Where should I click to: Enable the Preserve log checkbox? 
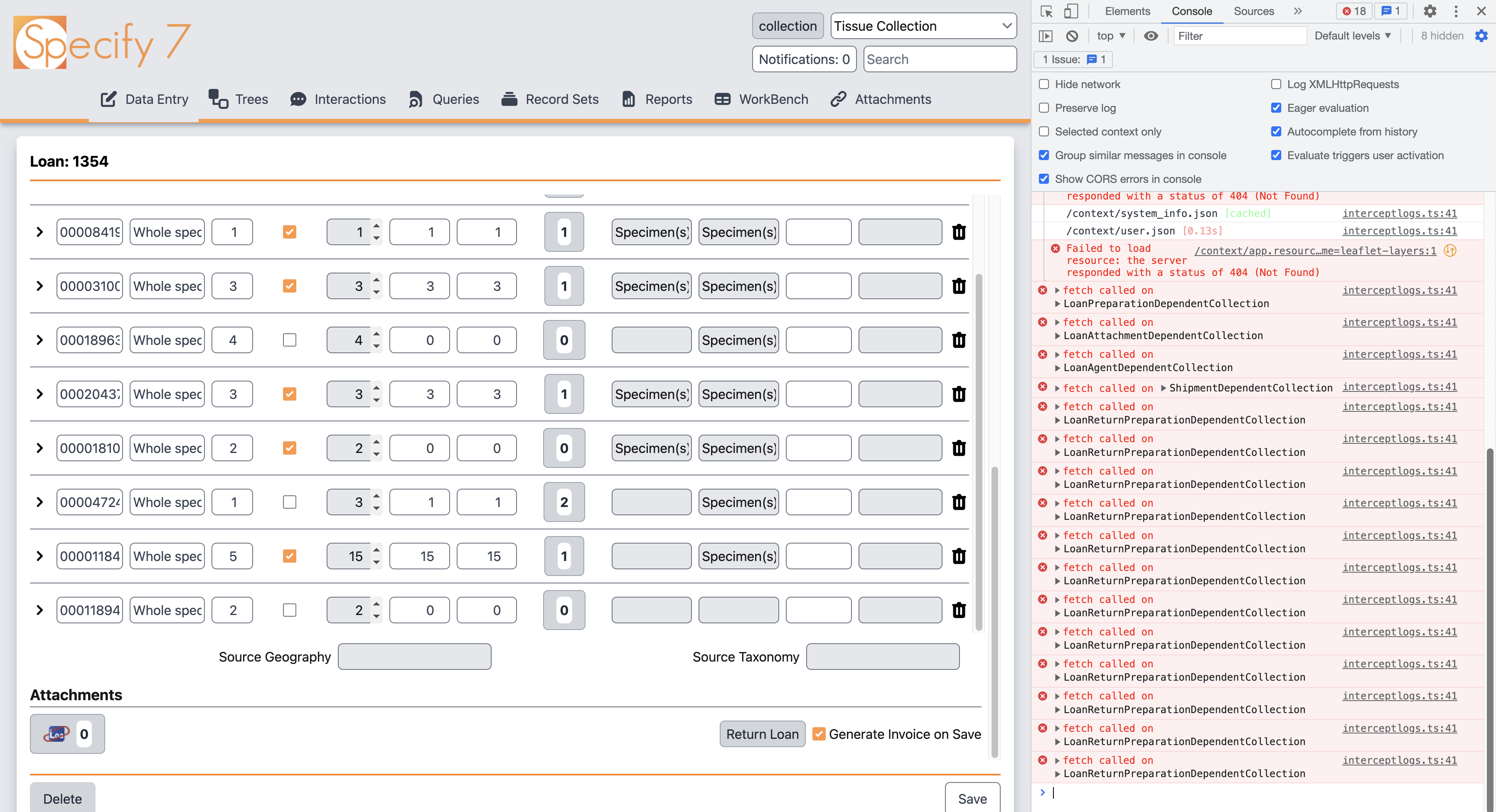1044,108
